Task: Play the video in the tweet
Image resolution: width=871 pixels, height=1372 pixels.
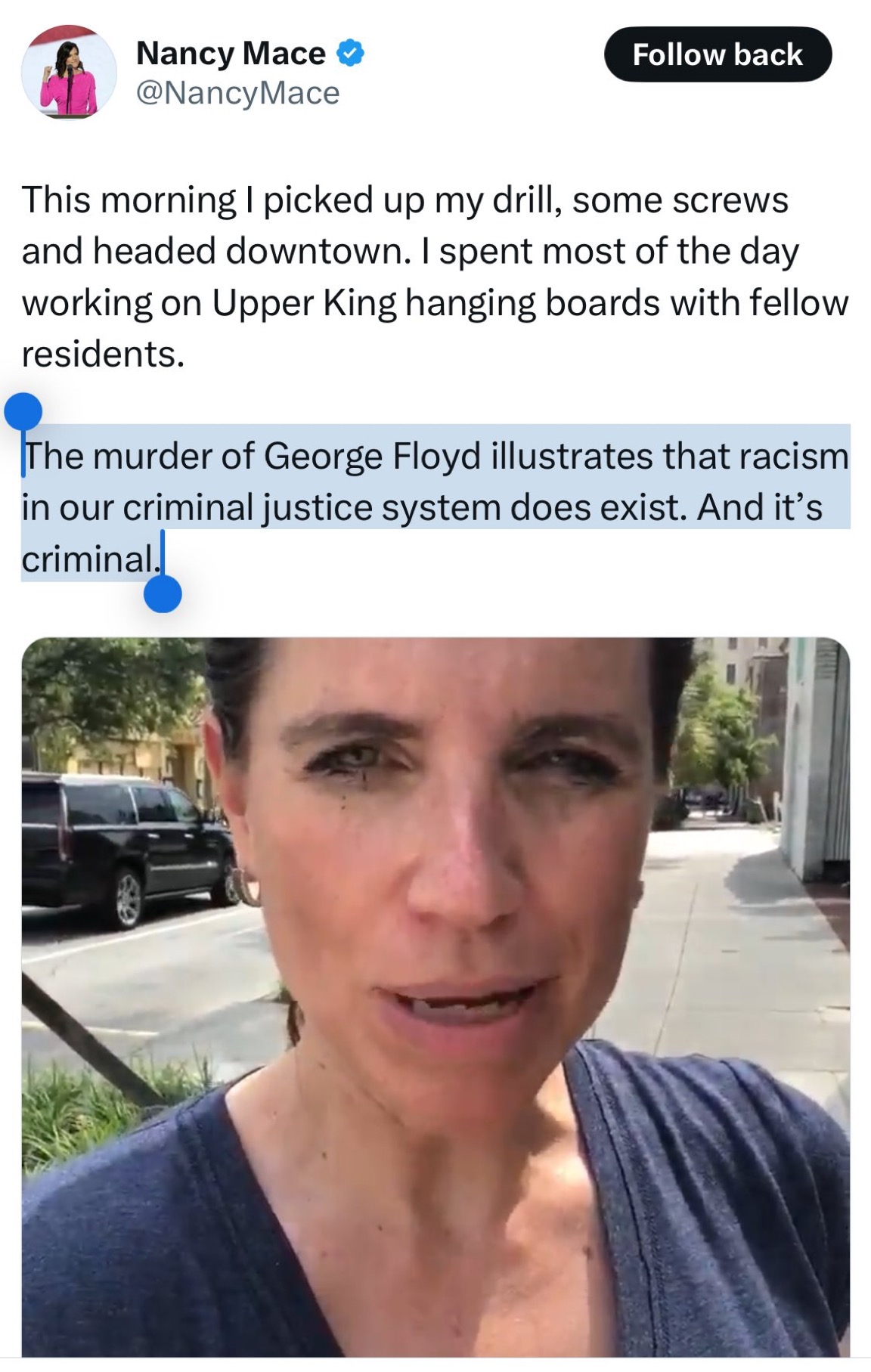Action: (435, 996)
